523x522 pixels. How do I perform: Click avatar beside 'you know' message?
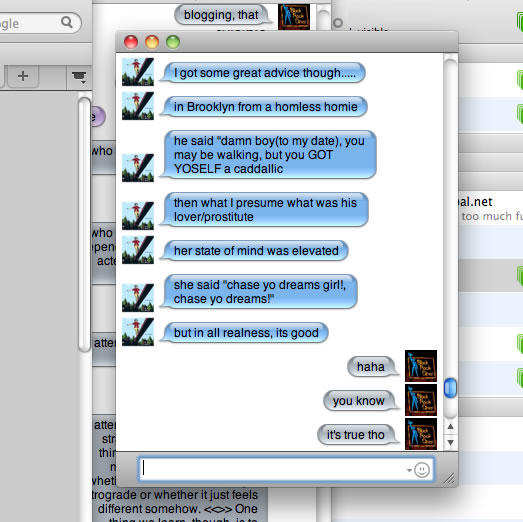pos(421,400)
